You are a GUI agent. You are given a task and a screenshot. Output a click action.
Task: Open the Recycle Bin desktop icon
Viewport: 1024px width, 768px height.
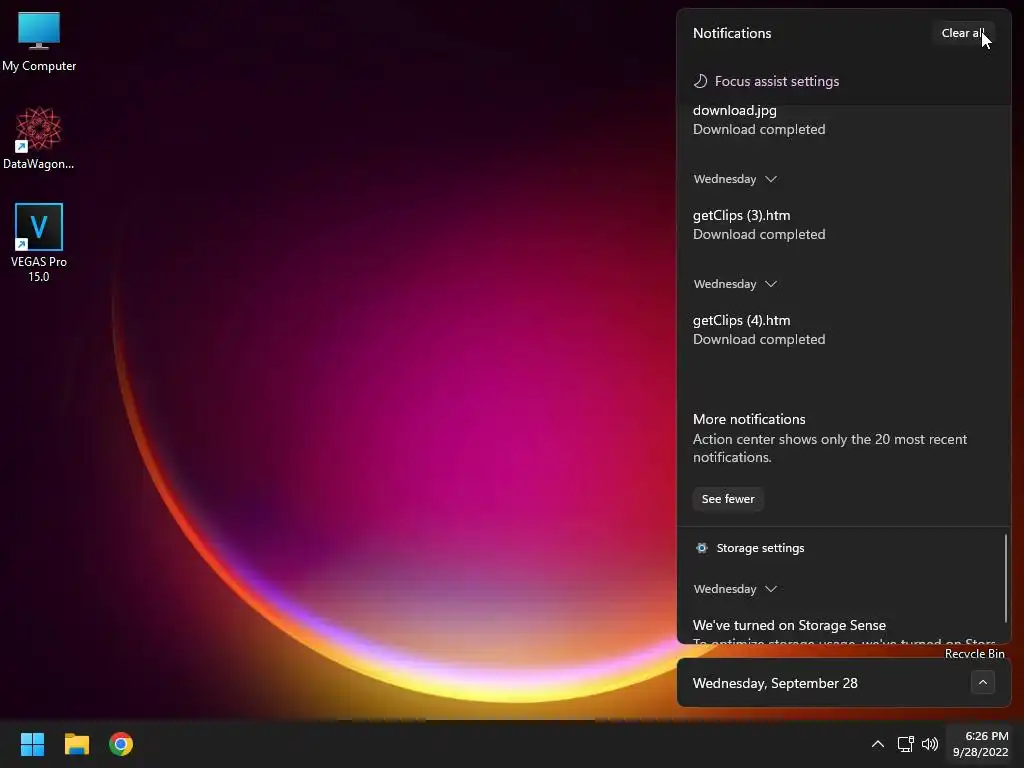tap(974, 653)
